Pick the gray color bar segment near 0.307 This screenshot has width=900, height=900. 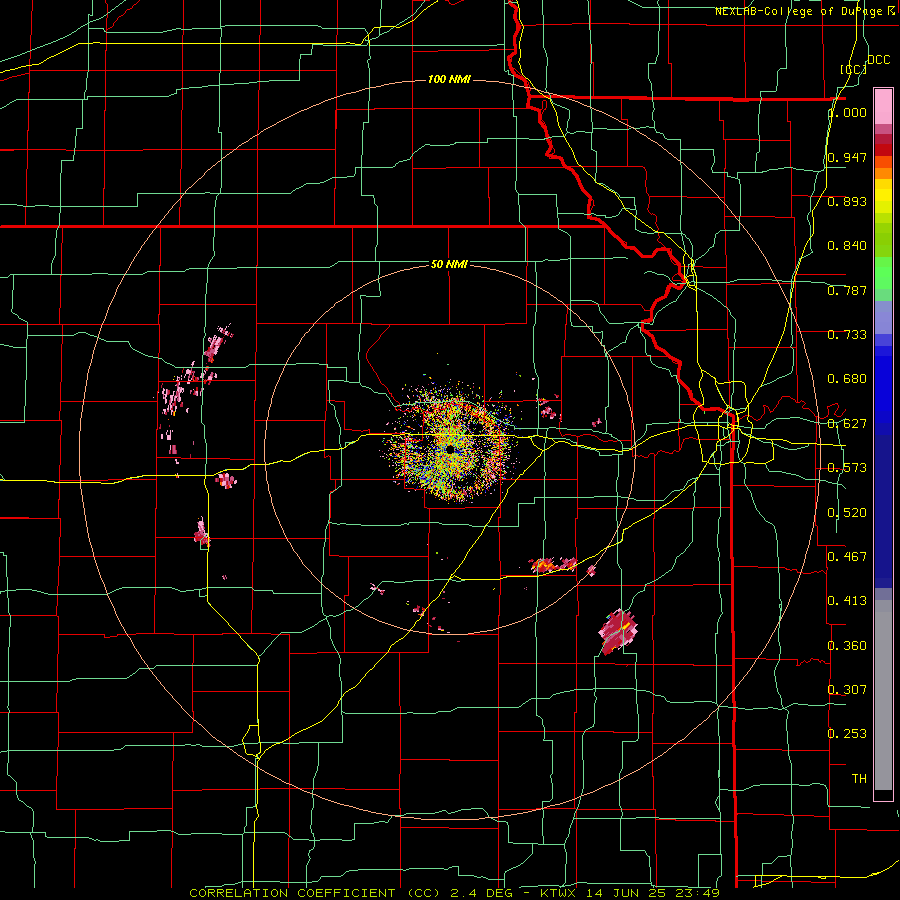883,695
